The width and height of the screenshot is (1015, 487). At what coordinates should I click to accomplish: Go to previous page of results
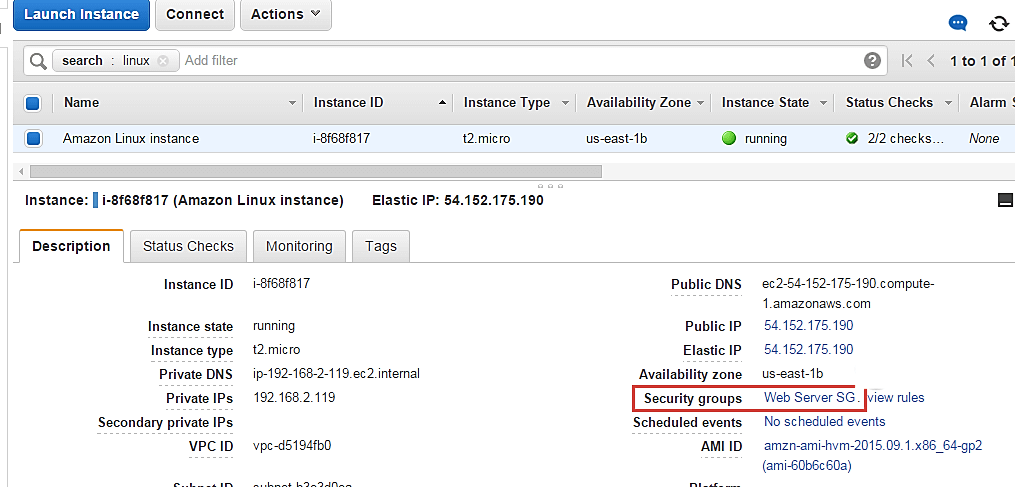click(931, 61)
